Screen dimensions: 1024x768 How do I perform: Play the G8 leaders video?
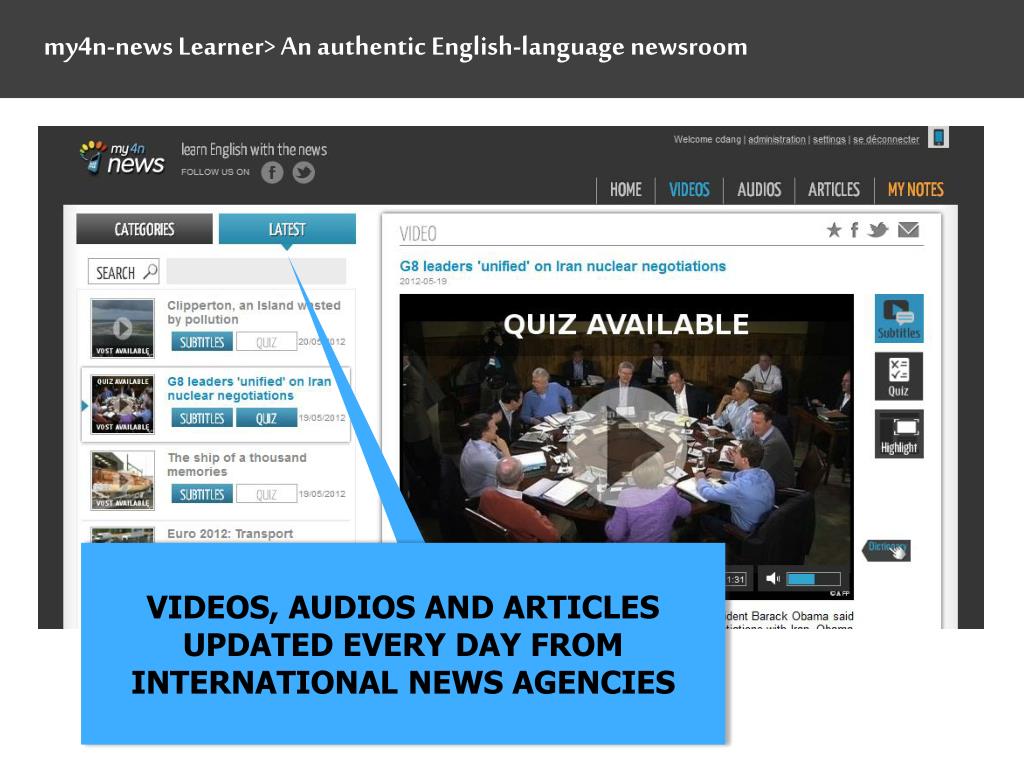(627, 447)
